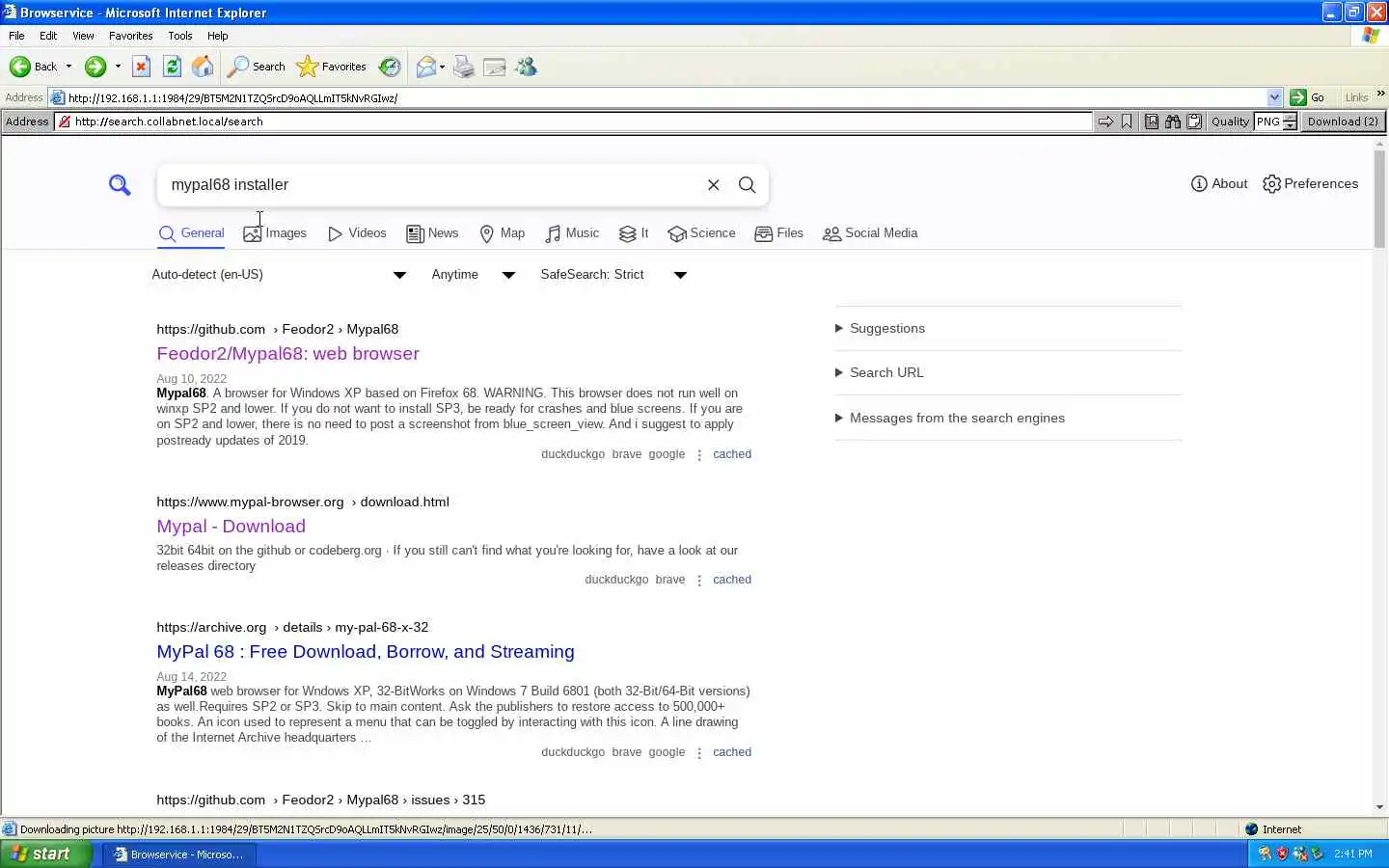Image resolution: width=1389 pixels, height=868 pixels.
Task: Click the clipboard icon in Browservice bar
Action: tap(1194, 122)
